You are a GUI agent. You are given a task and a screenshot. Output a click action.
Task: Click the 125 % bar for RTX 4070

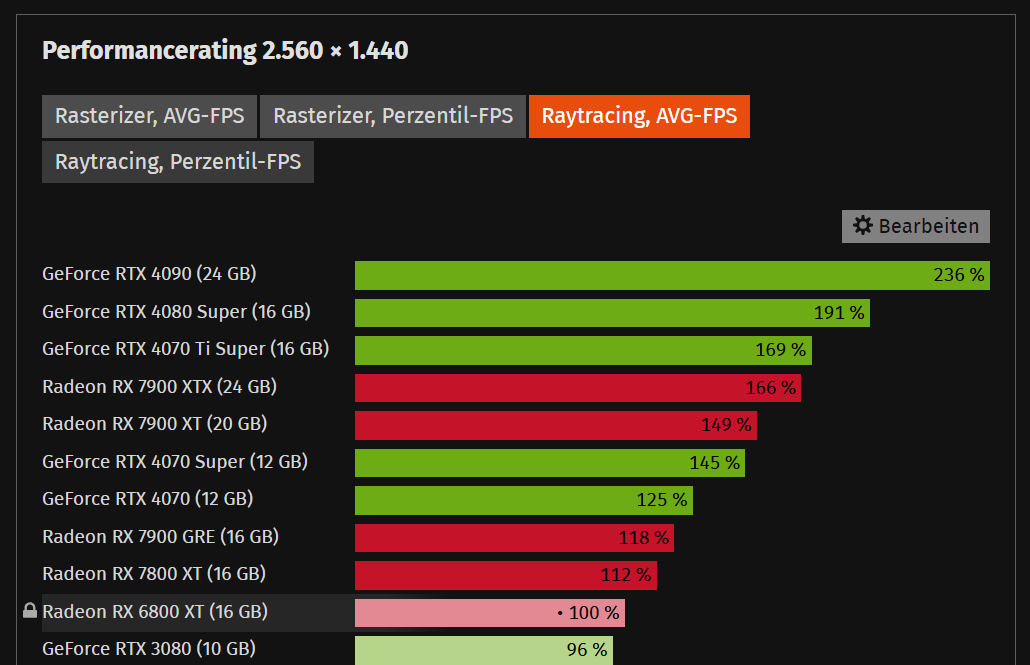524,500
